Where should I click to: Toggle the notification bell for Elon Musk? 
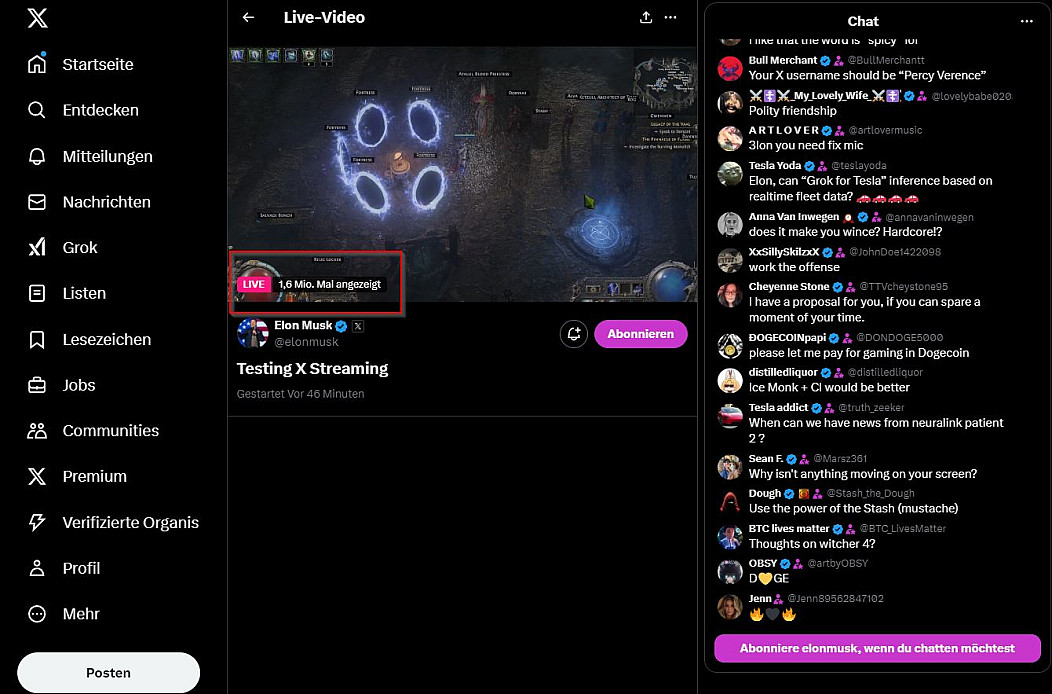pos(574,334)
